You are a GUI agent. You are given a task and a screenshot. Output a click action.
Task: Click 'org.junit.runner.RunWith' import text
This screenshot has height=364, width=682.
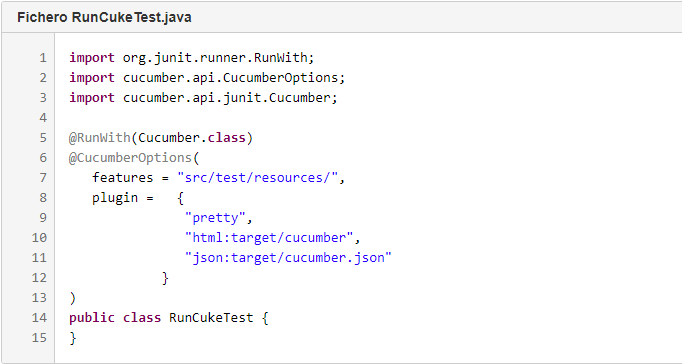[x=215, y=57]
